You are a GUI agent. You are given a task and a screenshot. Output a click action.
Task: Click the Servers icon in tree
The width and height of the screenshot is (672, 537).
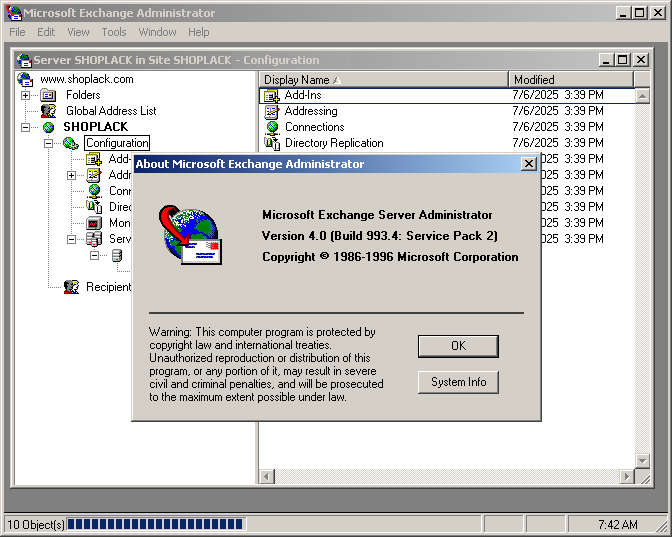pyautogui.click(x=94, y=239)
